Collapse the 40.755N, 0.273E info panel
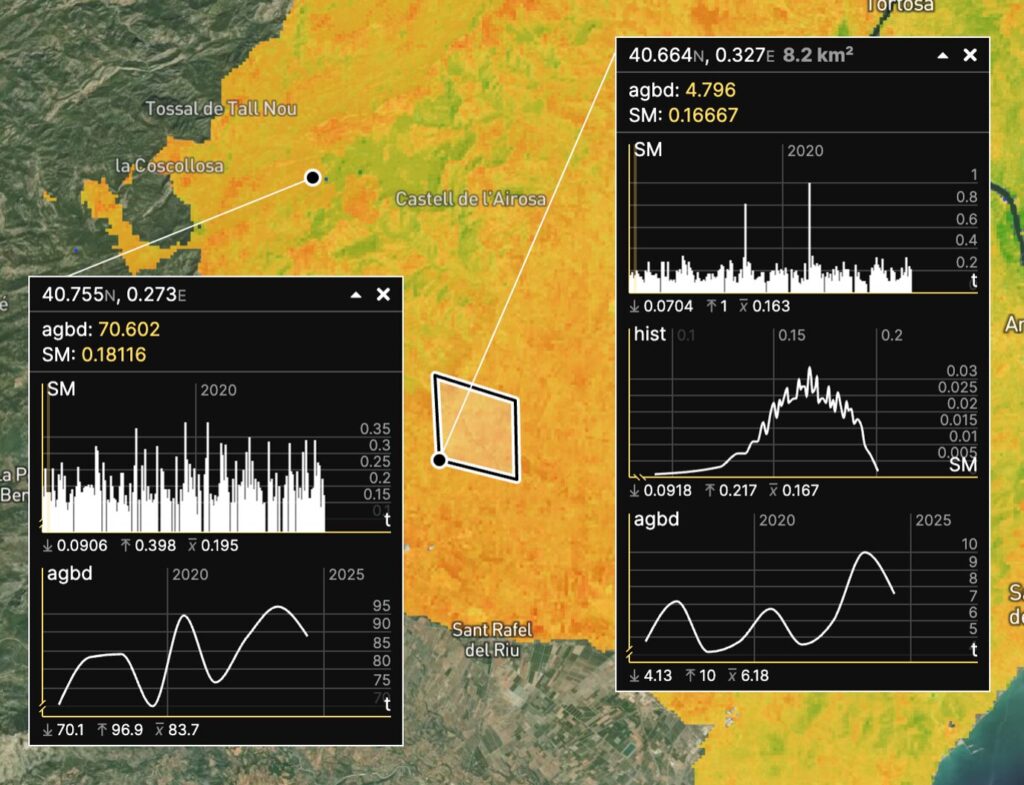1024x785 pixels. coord(356,295)
